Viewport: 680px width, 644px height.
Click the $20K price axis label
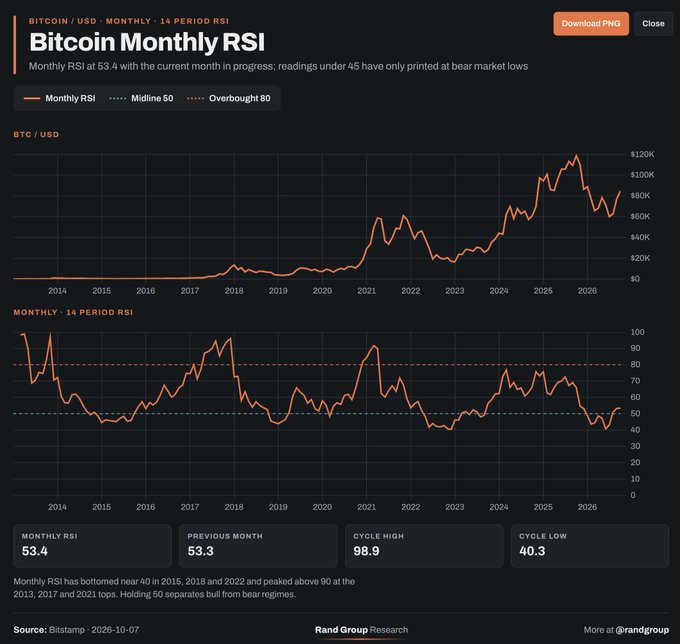click(x=640, y=258)
